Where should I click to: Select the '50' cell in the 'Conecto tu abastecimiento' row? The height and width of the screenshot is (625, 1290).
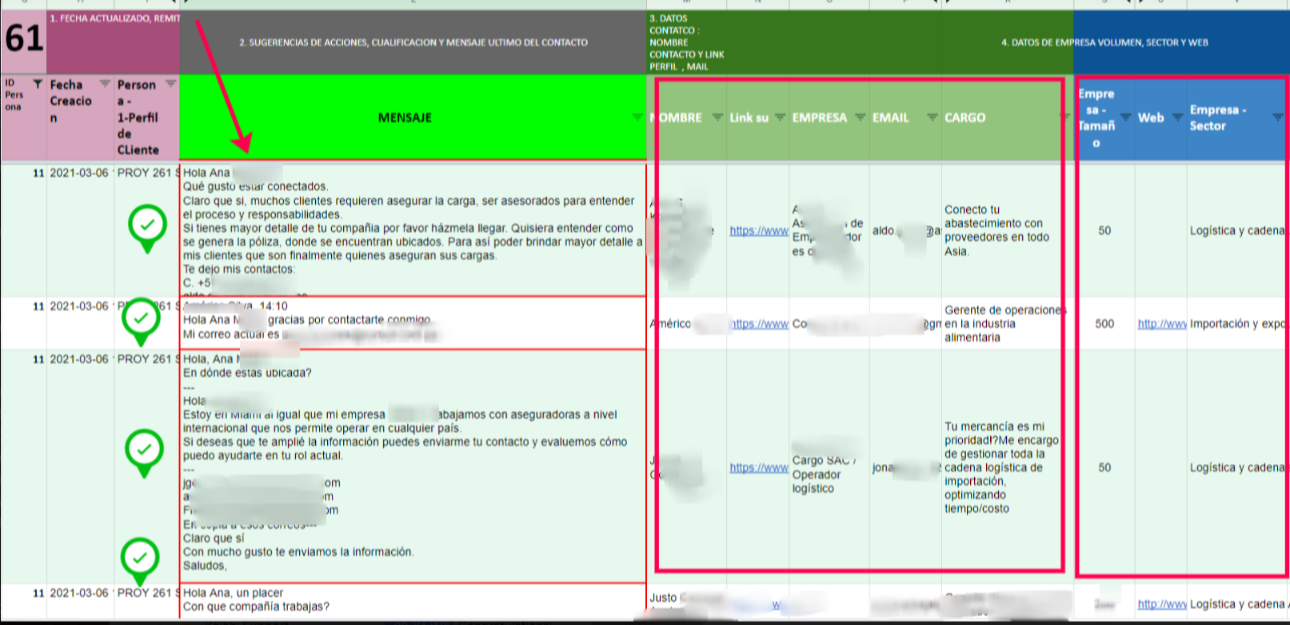tap(1104, 230)
